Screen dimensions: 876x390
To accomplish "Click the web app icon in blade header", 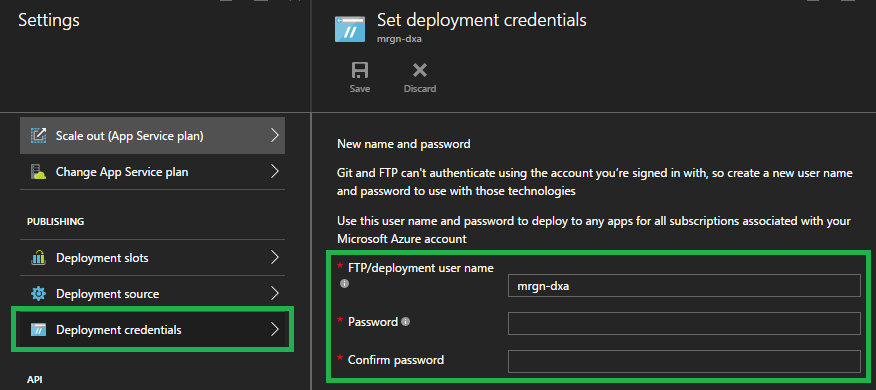I will (x=350, y=28).
